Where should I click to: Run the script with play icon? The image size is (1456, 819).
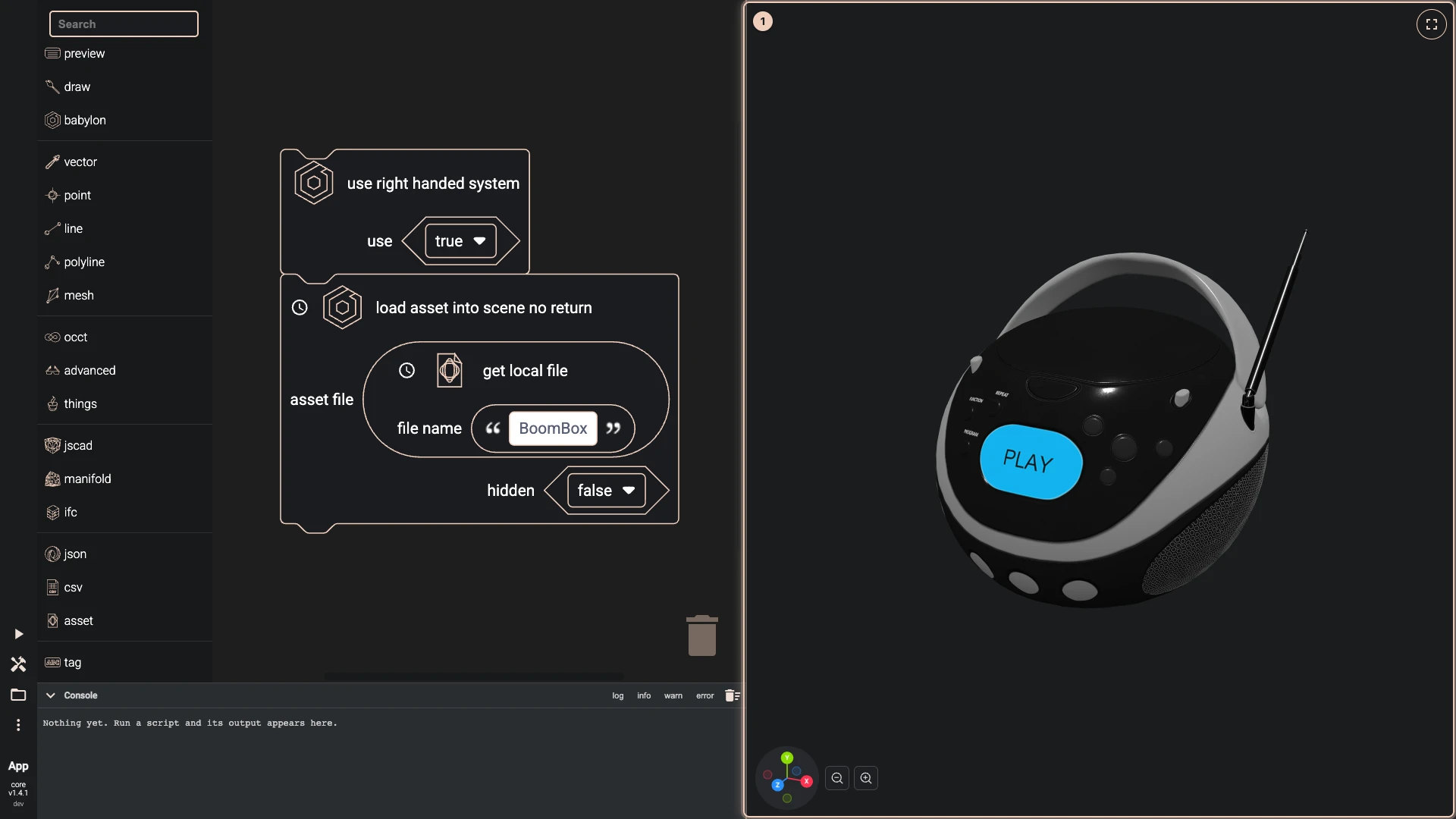click(x=18, y=634)
